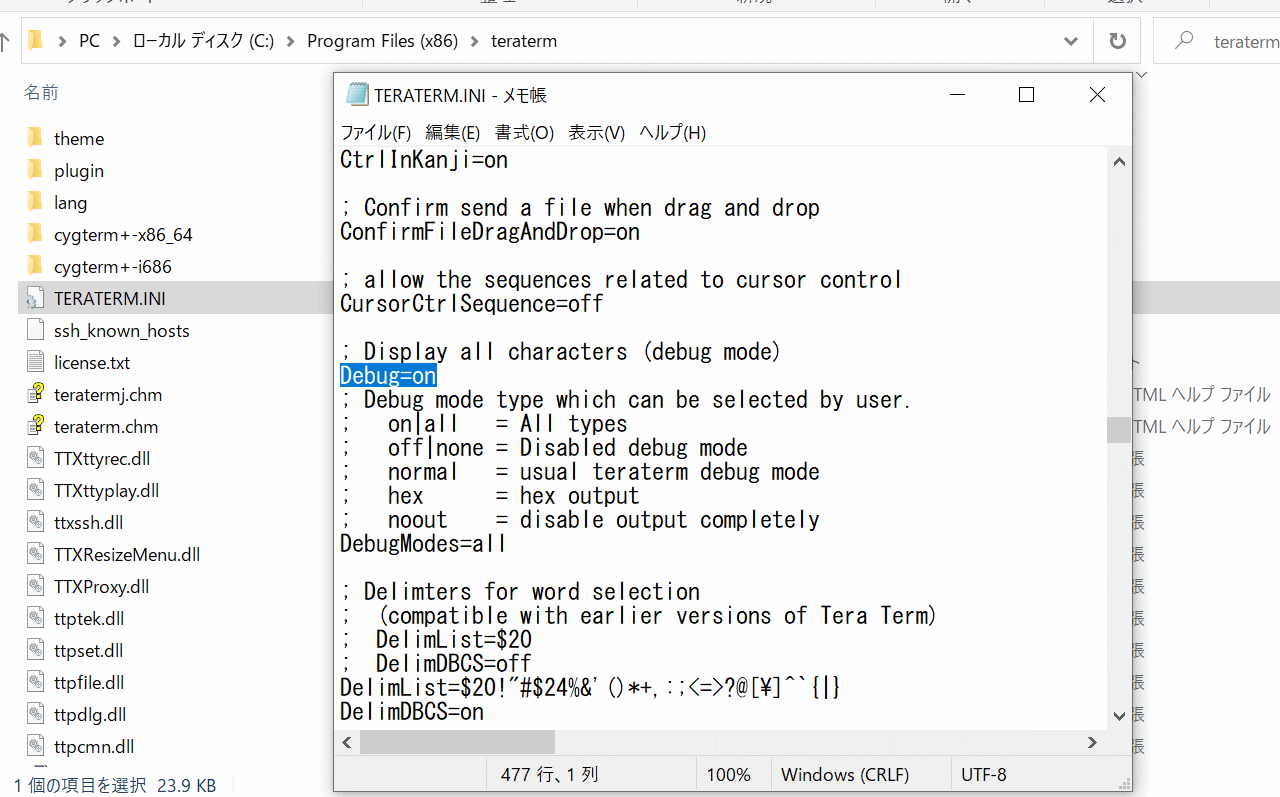Maximize the Notepad window
Viewport: 1280px width, 797px height.
pyautogui.click(x=1026, y=95)
